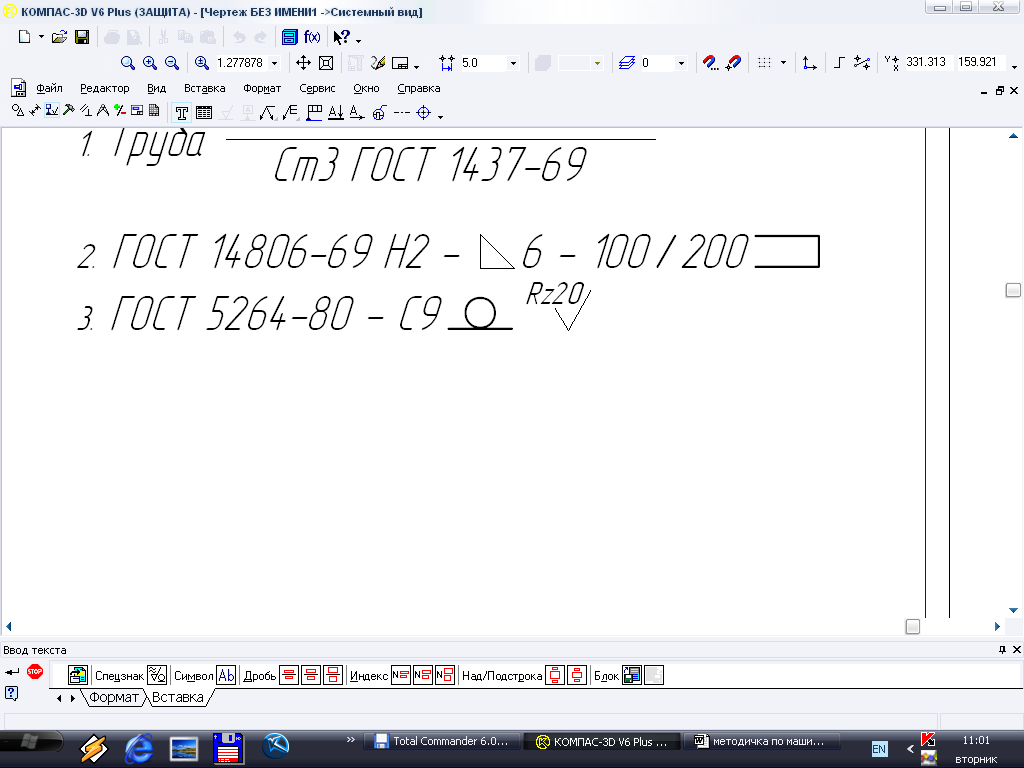Toggle the snaps magnet icon
This screenshot has height=768, width=1024.
(x=733, y=63)
